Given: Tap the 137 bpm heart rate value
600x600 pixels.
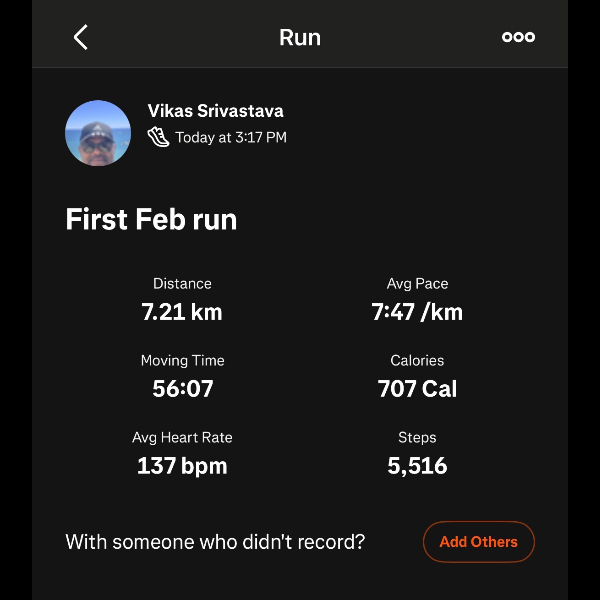Looking at the screenshot, I should 182,466.
